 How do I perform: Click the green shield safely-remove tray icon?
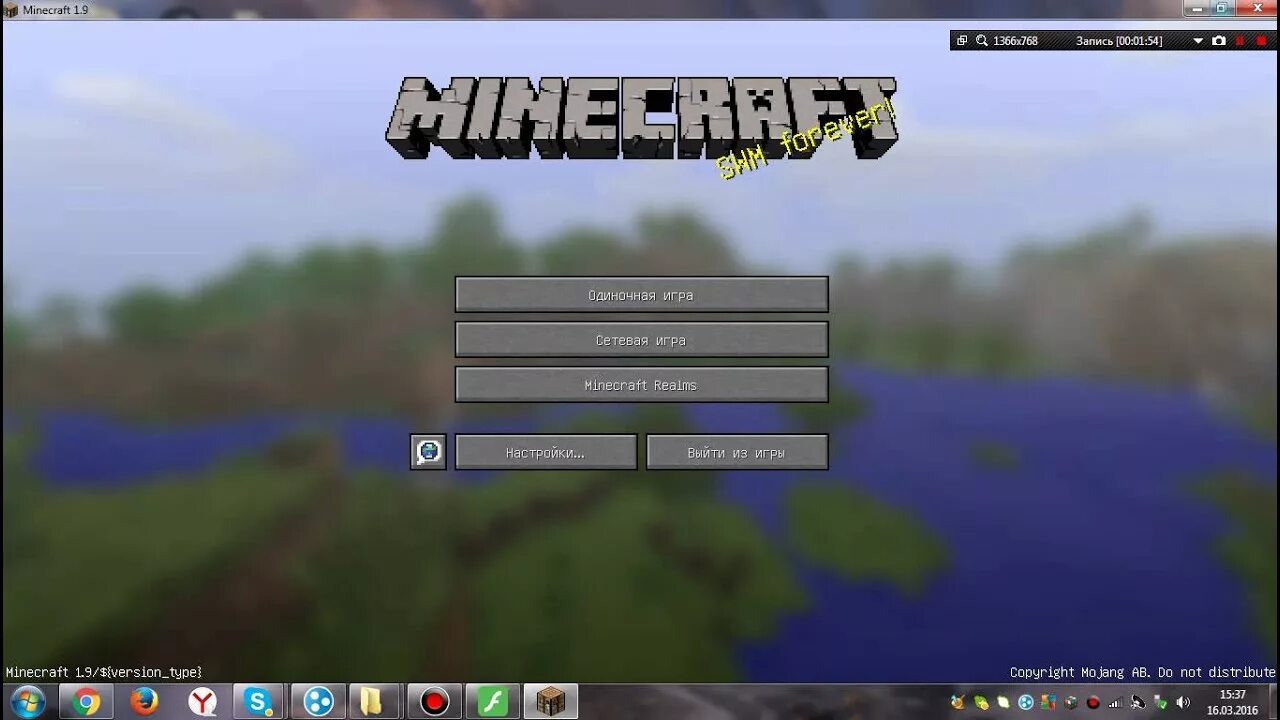click(1160, 702)
